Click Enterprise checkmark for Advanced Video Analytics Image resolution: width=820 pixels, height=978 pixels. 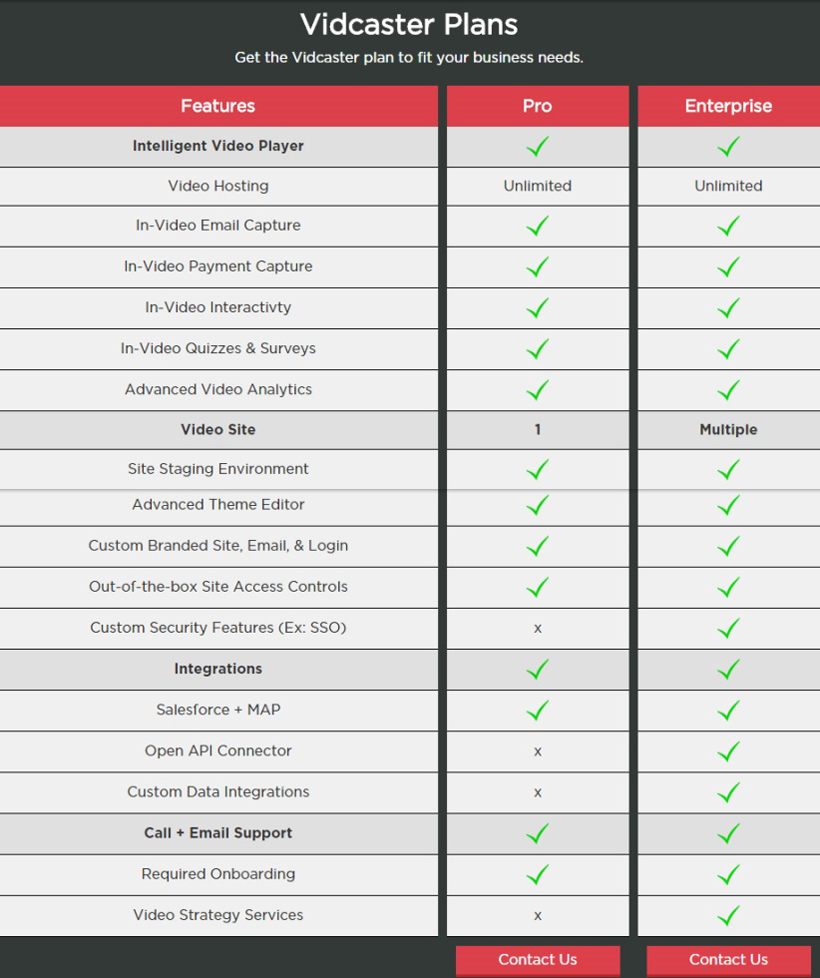728,390
